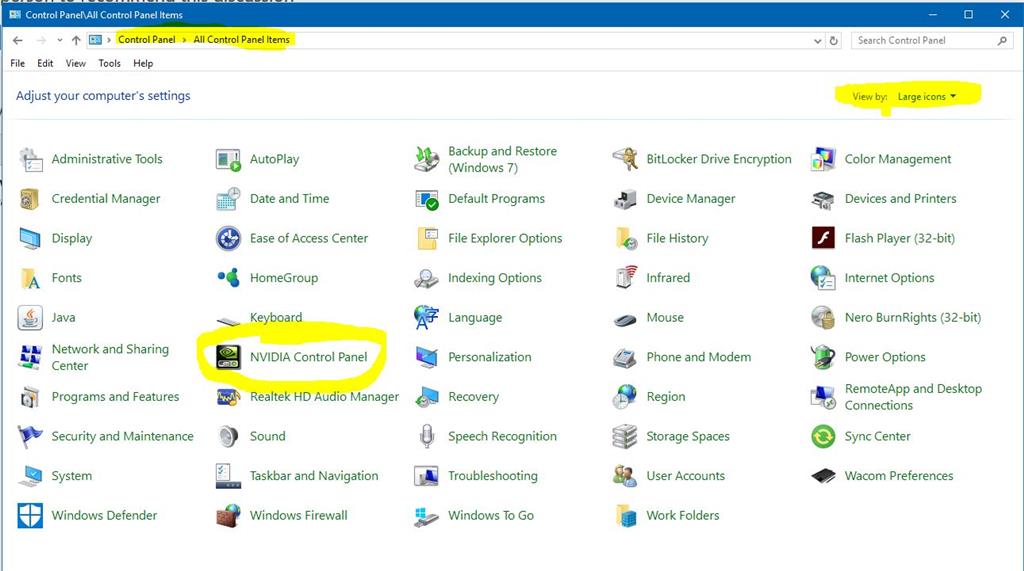Open the Network and Sharing Center link
The height and width of the screenshot is (571, 1024).
click(110, 357)
